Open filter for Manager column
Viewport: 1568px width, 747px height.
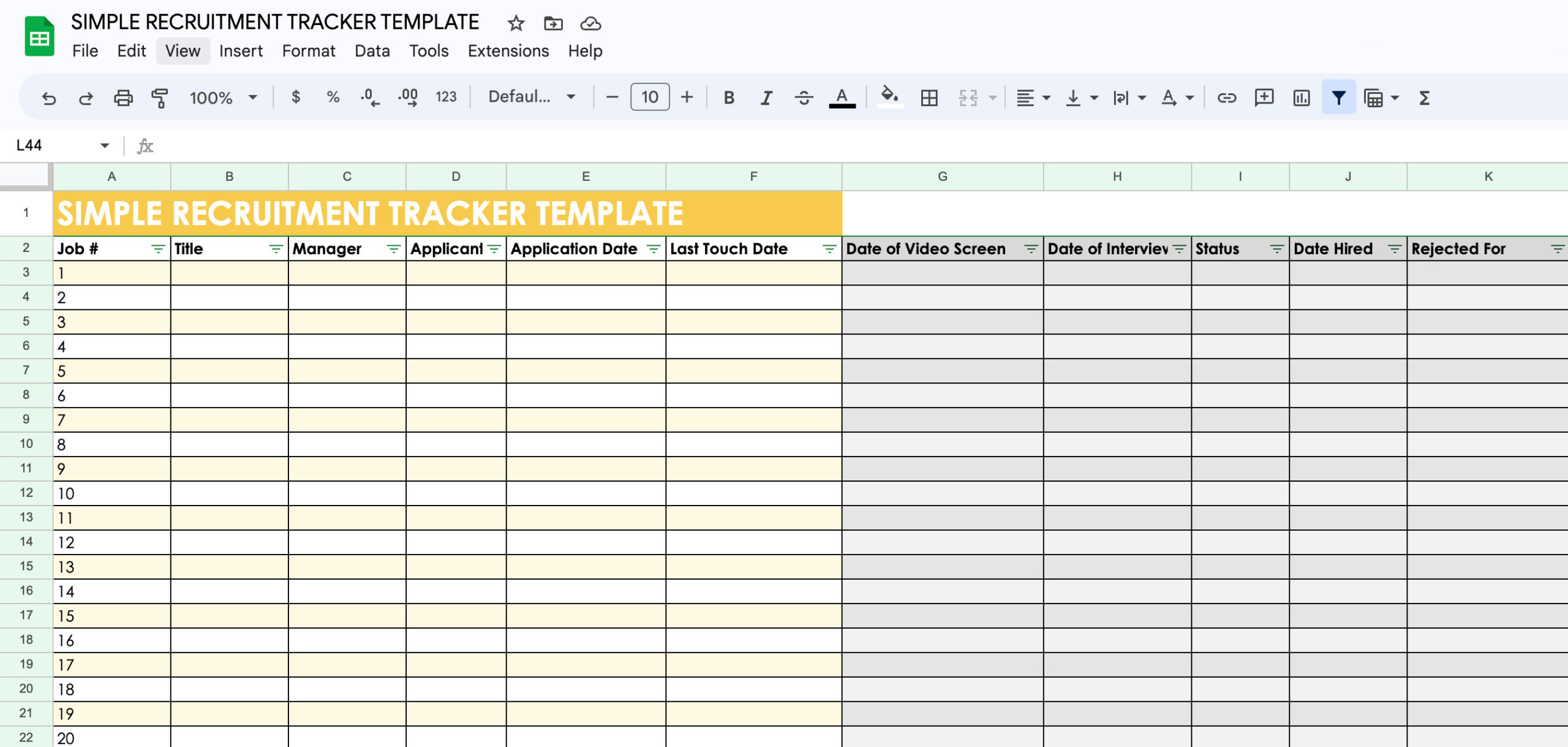pos(393,249)
